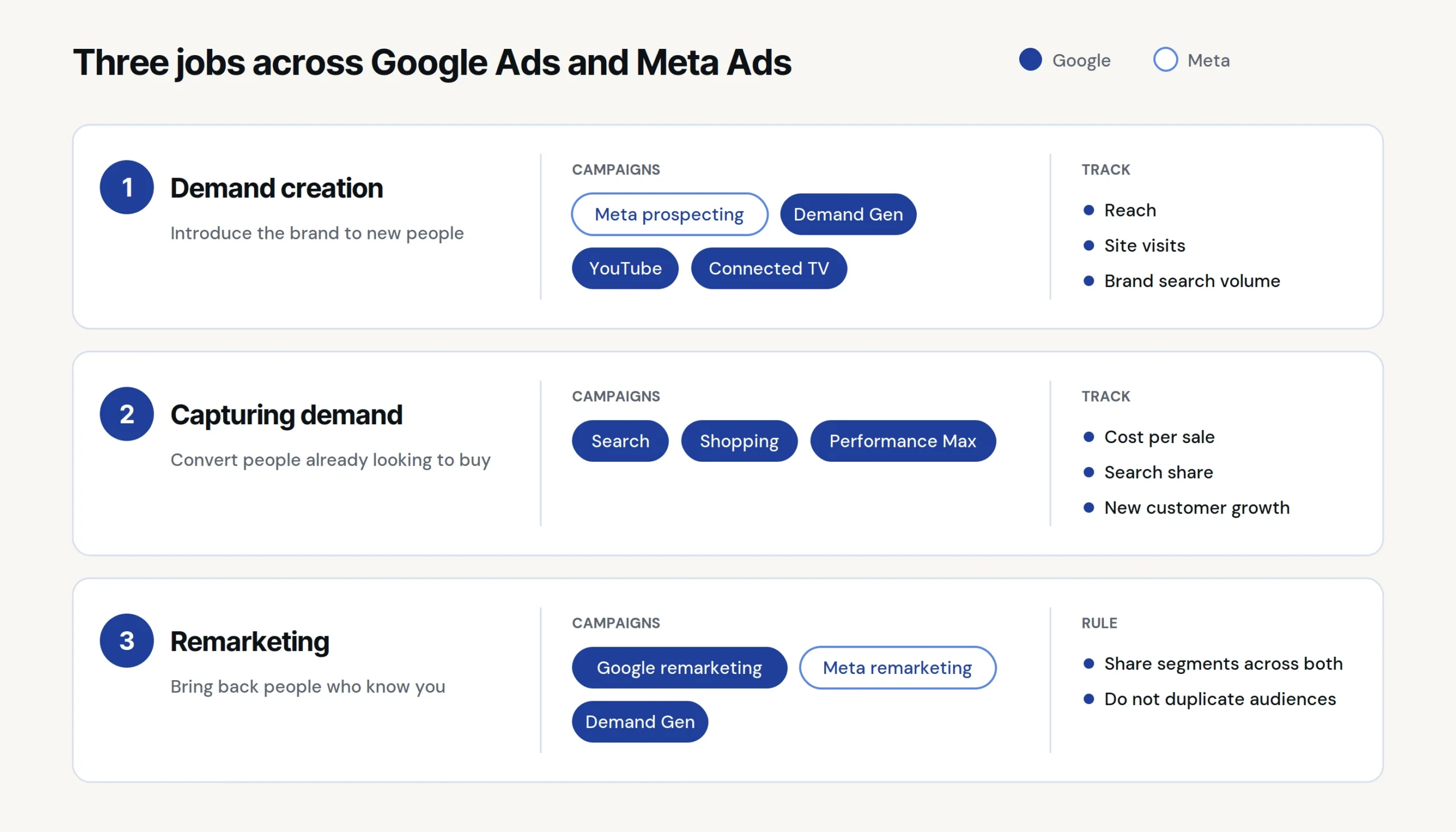The width and height of the screenshot is (1456, 832).
Task: Select the Search campaign pill
Action: click(x=620, y=441)
